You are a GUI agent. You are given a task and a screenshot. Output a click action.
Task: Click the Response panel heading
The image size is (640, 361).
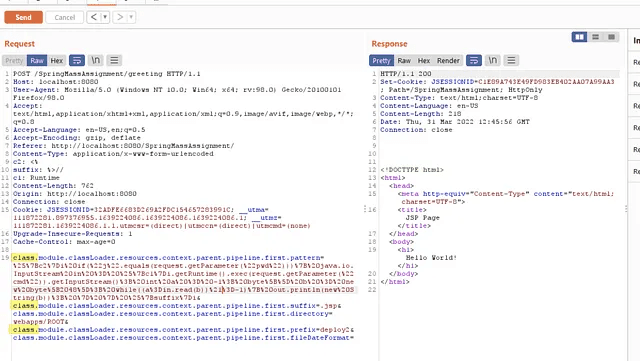pyautogui.click(x=389, y=44)
